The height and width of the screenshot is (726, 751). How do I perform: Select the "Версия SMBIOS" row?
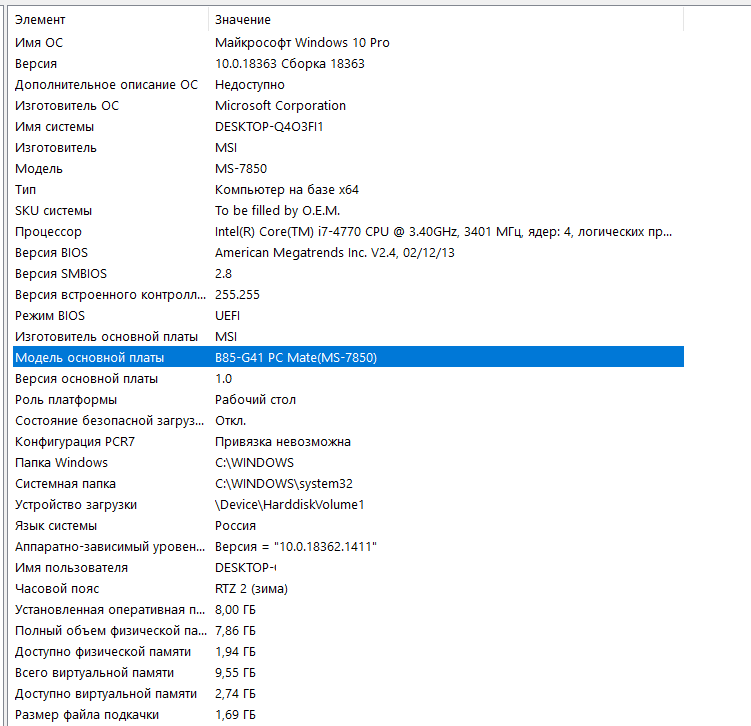click(x=348, y=273)
